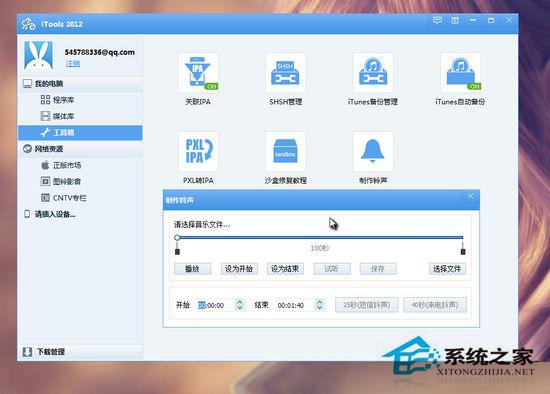The image size is (550, 394).
Task: Click the 开始 time spinner arrows
Action: tap(240, 305)
